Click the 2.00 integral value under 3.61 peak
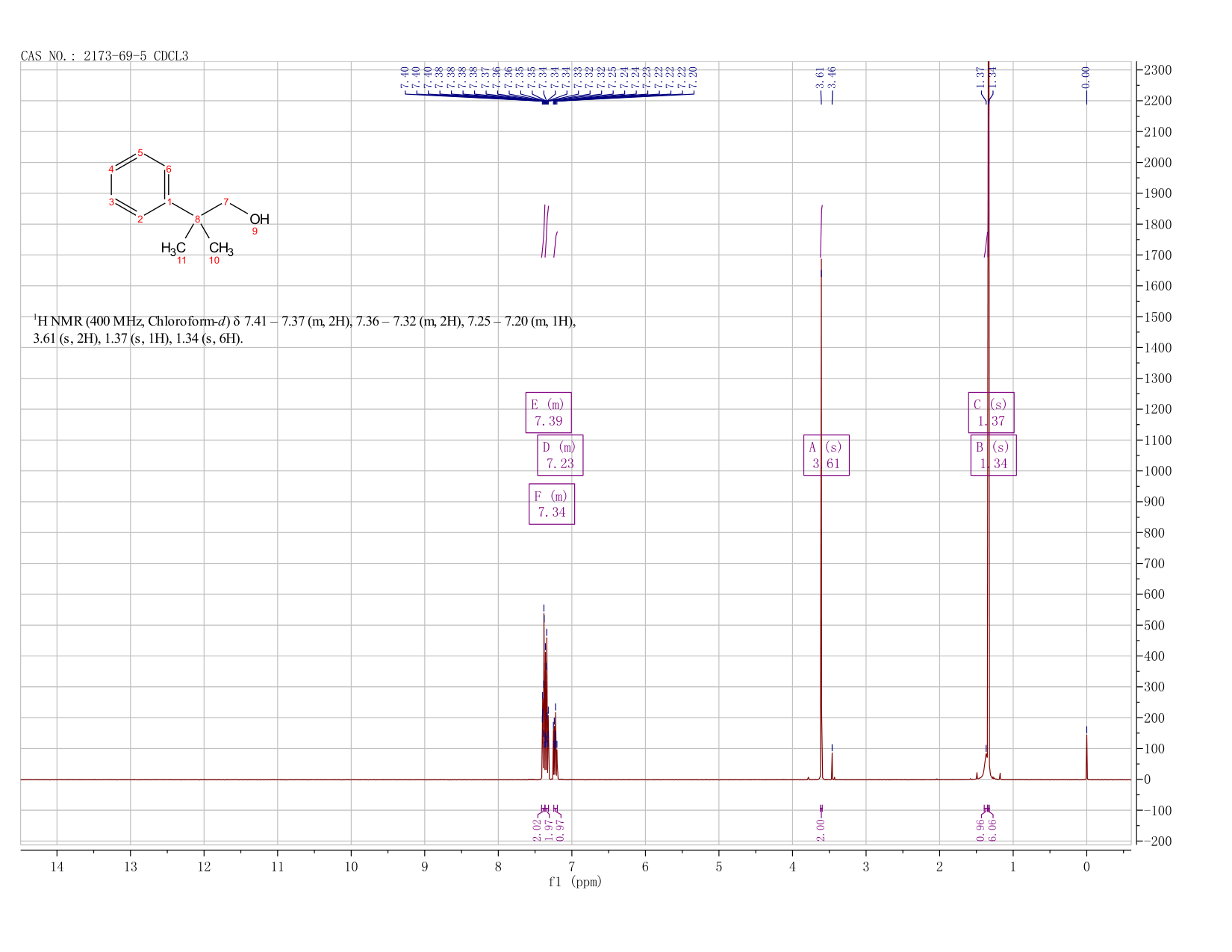The image size is (1232, 952). [821, 830]
